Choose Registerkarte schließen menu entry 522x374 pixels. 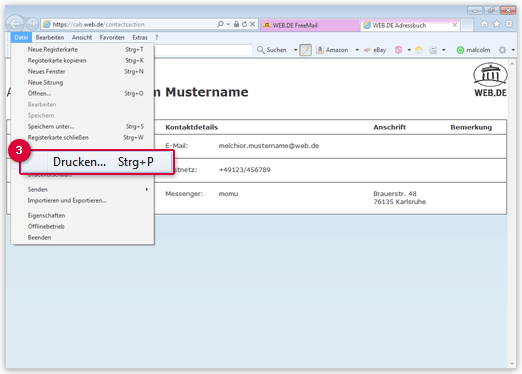tap(83, 137)
